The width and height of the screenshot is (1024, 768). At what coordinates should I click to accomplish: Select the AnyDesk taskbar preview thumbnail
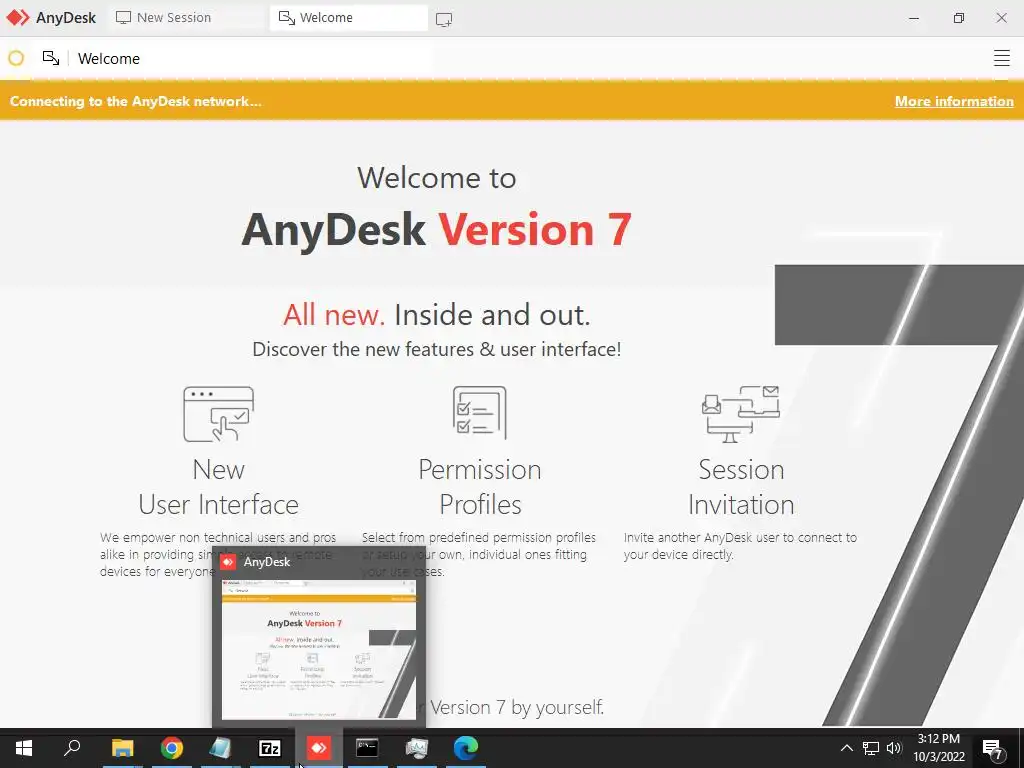pyautogui.click(x=319, y=650)
